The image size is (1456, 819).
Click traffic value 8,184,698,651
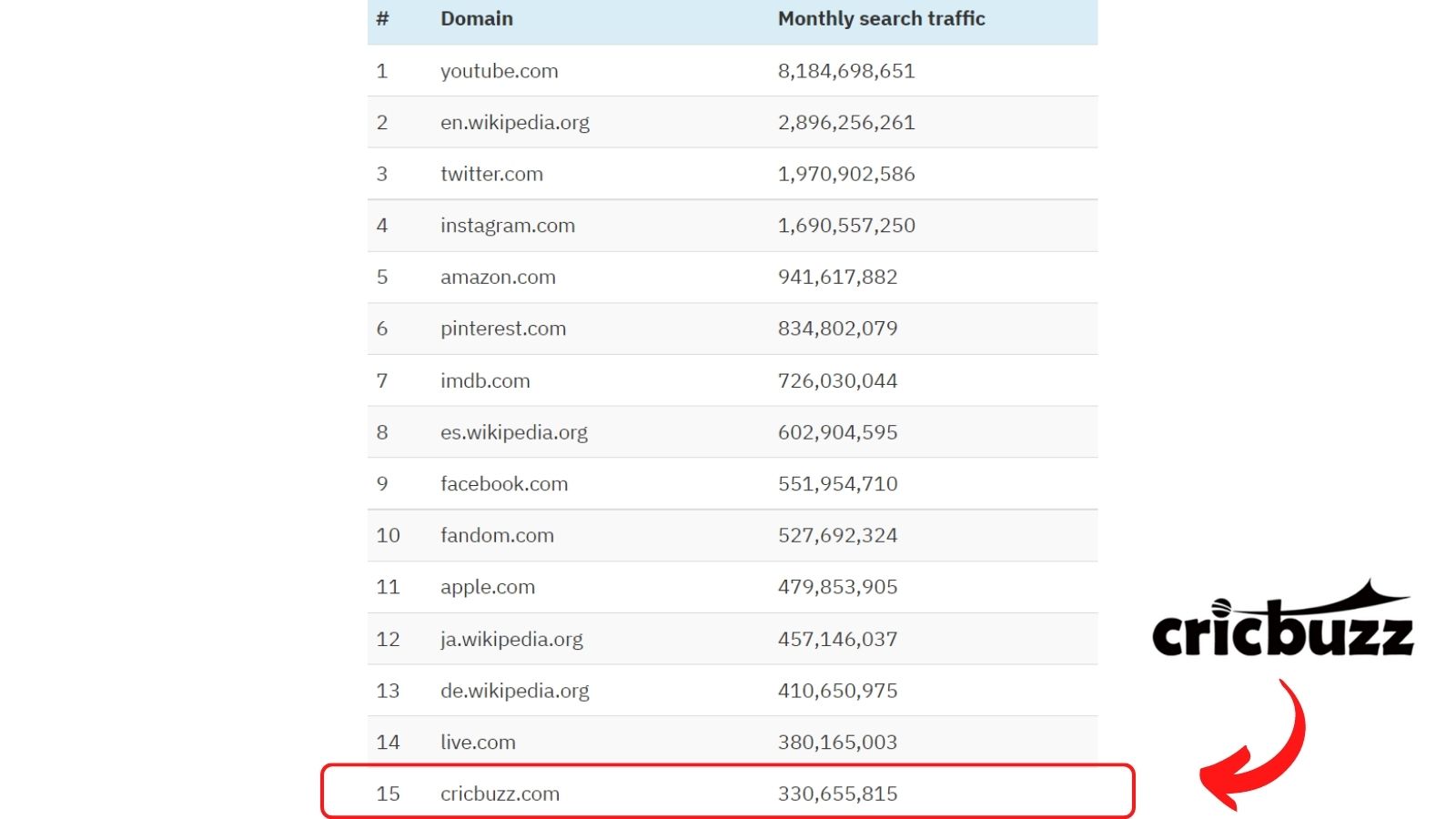coord(846,71)
